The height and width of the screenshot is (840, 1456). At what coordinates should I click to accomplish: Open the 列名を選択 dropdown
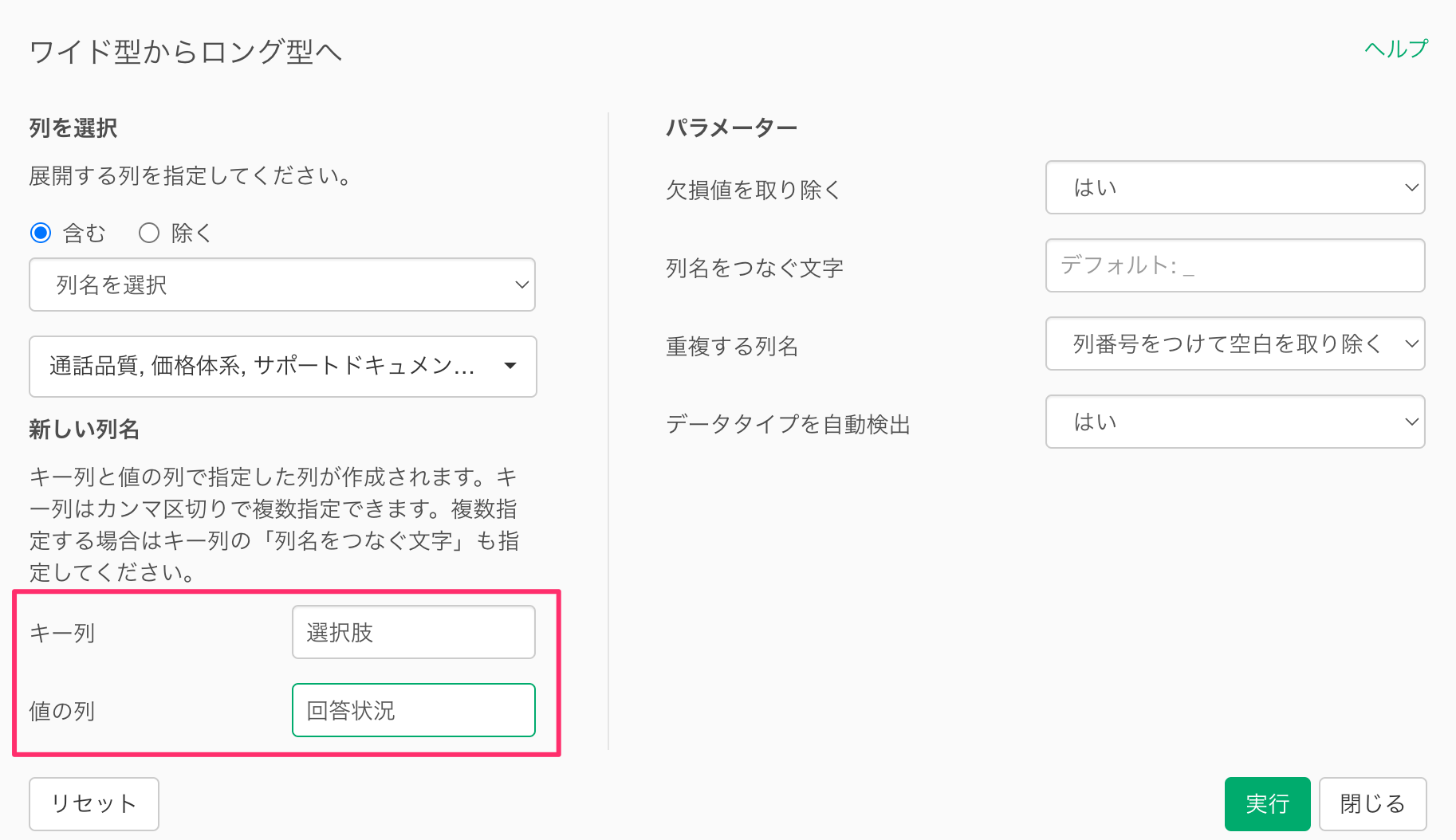(282, 285)
